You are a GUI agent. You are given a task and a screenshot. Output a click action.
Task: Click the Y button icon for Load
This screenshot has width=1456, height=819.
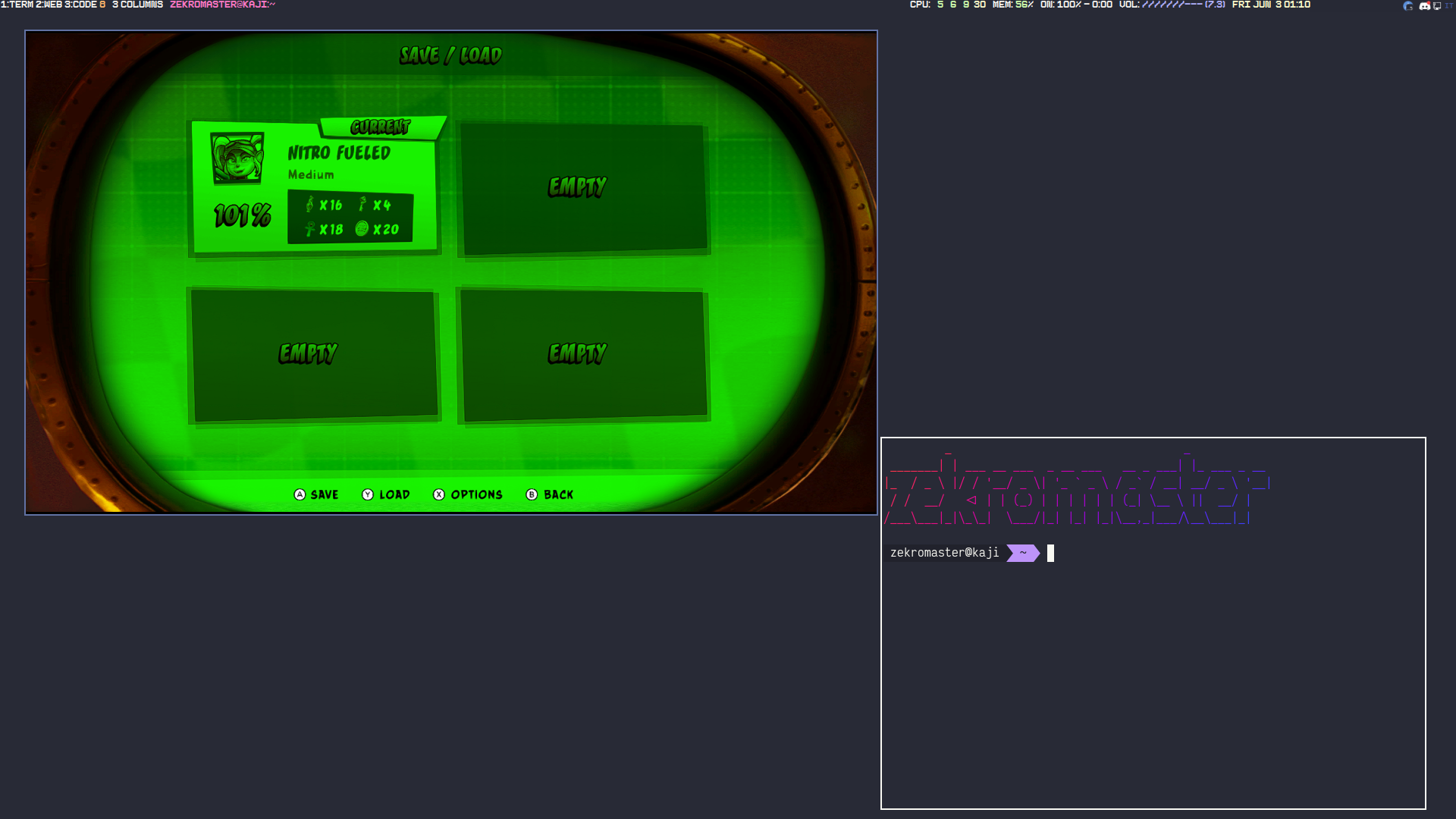(368, 494)
